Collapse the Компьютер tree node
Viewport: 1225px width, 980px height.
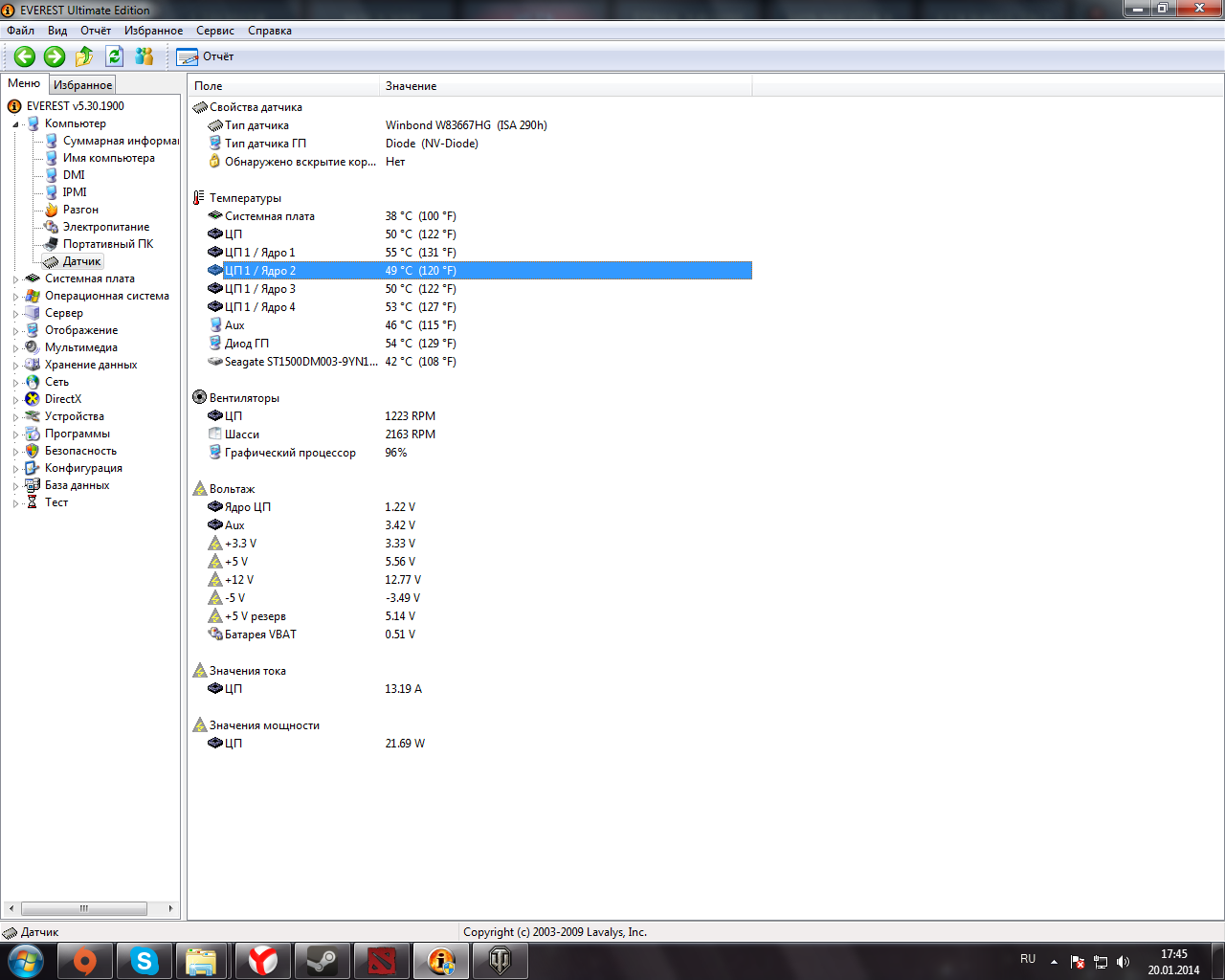click(x=15, y=124)
